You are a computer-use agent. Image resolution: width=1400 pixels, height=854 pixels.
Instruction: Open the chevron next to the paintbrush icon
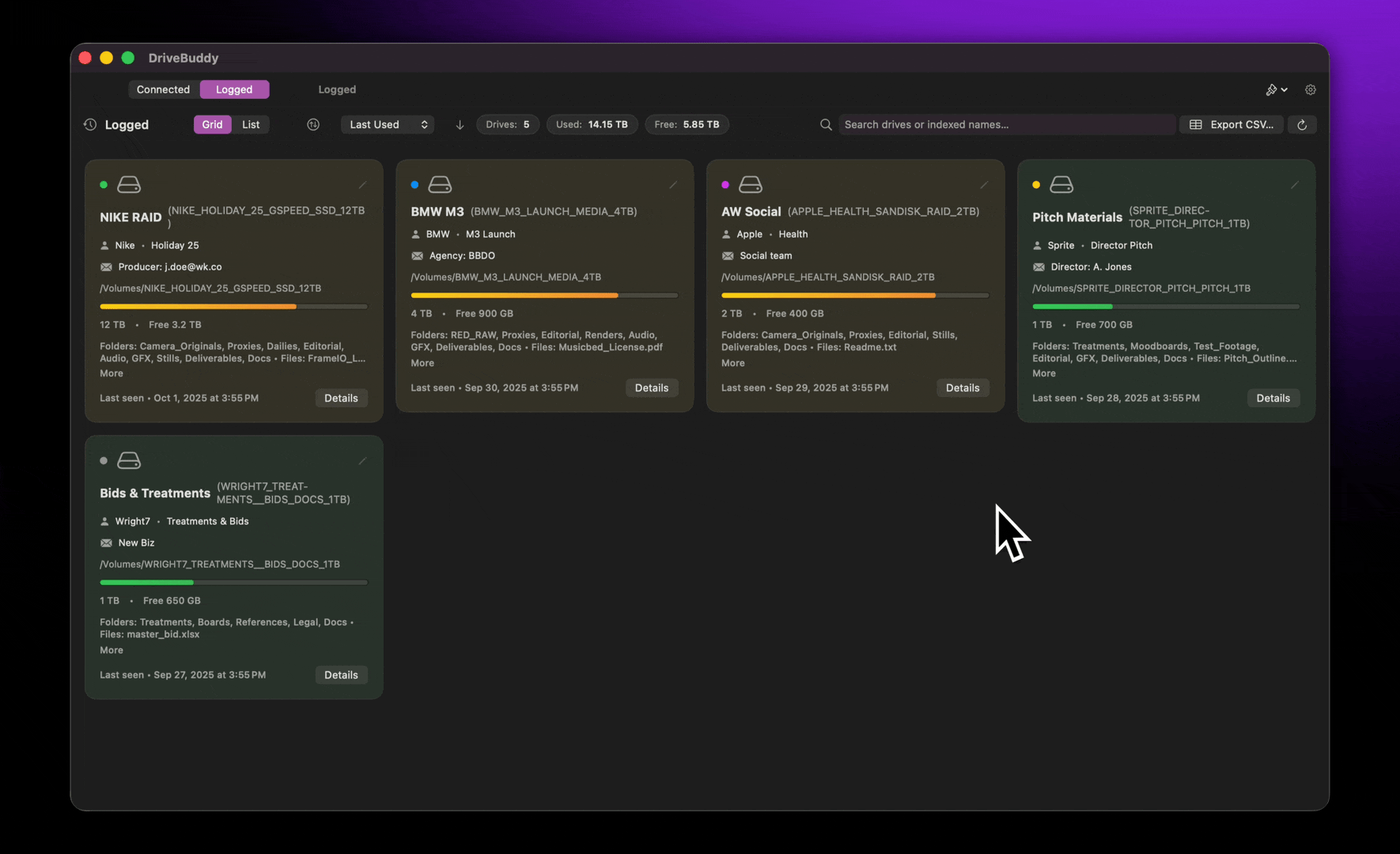tap(1286, 89)
